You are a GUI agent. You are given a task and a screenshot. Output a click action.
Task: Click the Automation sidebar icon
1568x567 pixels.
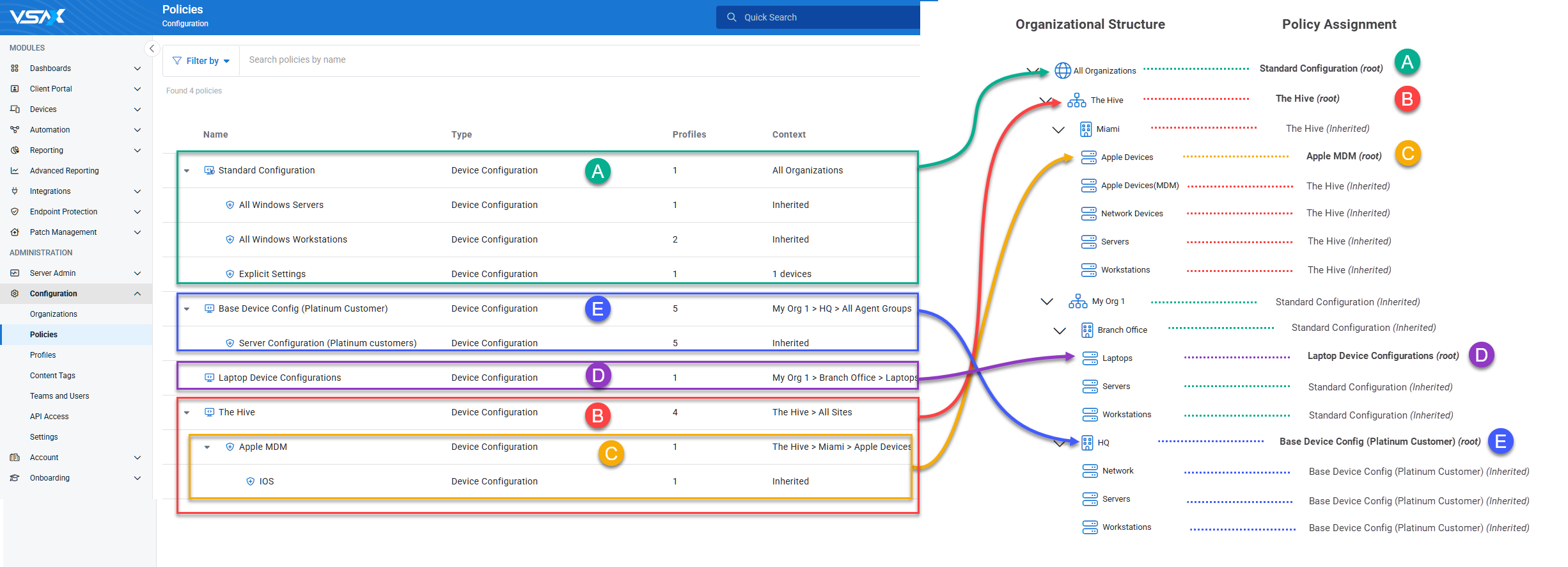click(15, 130)
